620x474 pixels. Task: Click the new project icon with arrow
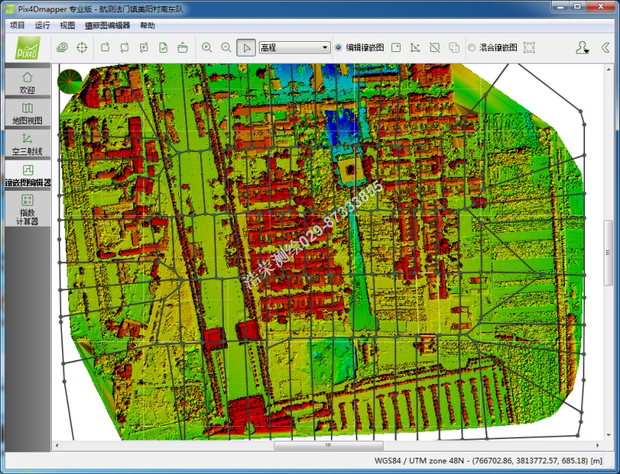[x=105, y=48]
